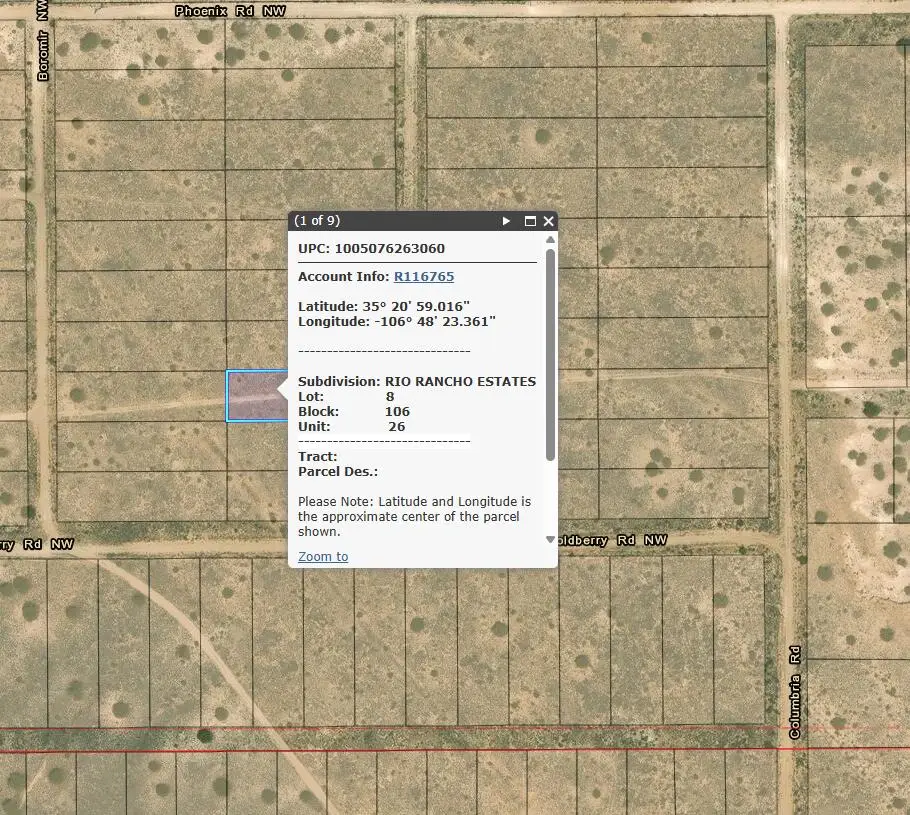Click the Subdivision RIO RANCHO ESTATES text
Screen dimensions: 910x815
tap(416, 381)
